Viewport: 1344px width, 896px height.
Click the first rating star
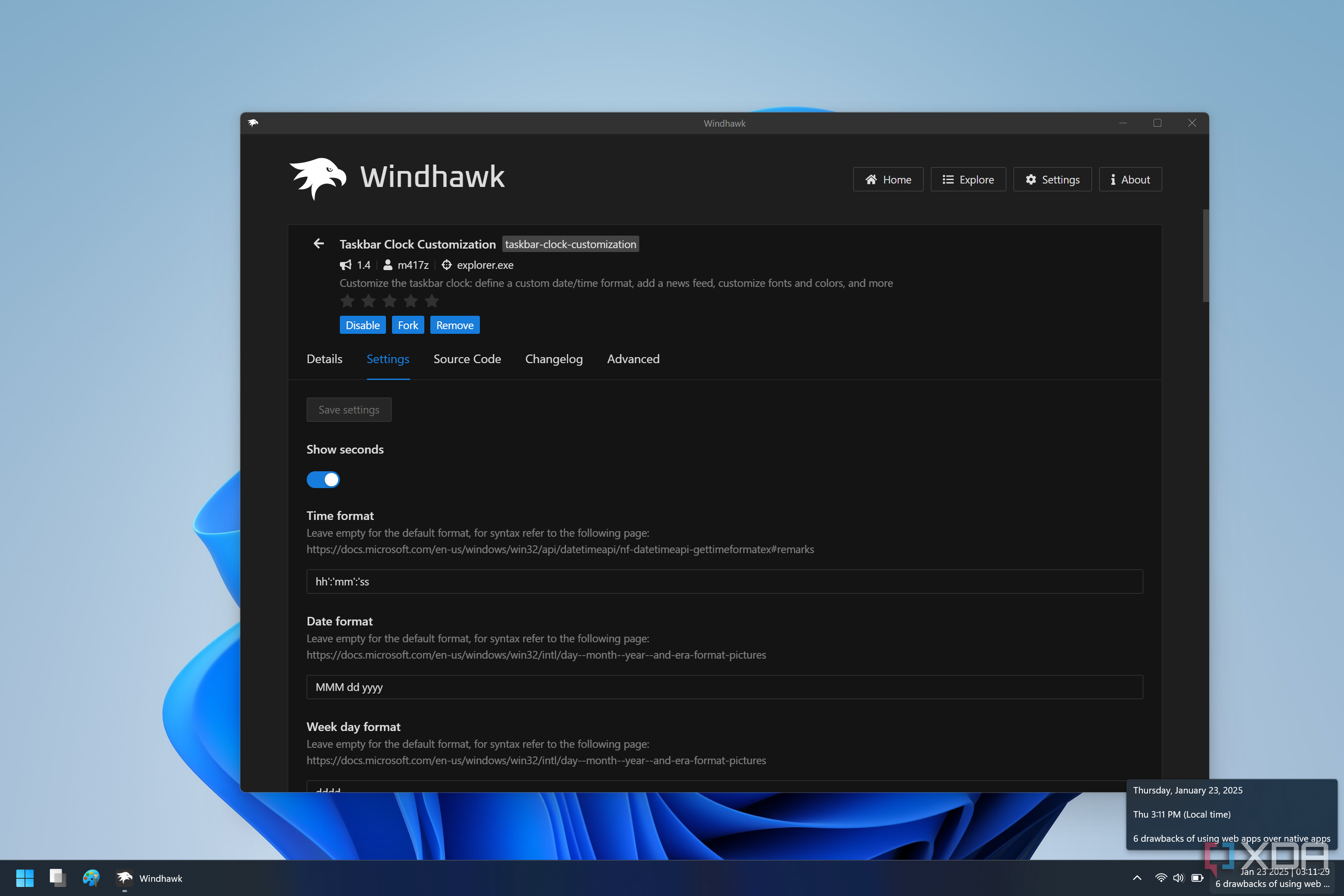click(348, 301)
